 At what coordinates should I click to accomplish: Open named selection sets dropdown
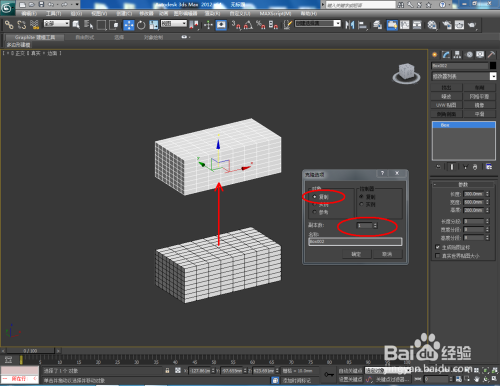click(x=318, y=24)
